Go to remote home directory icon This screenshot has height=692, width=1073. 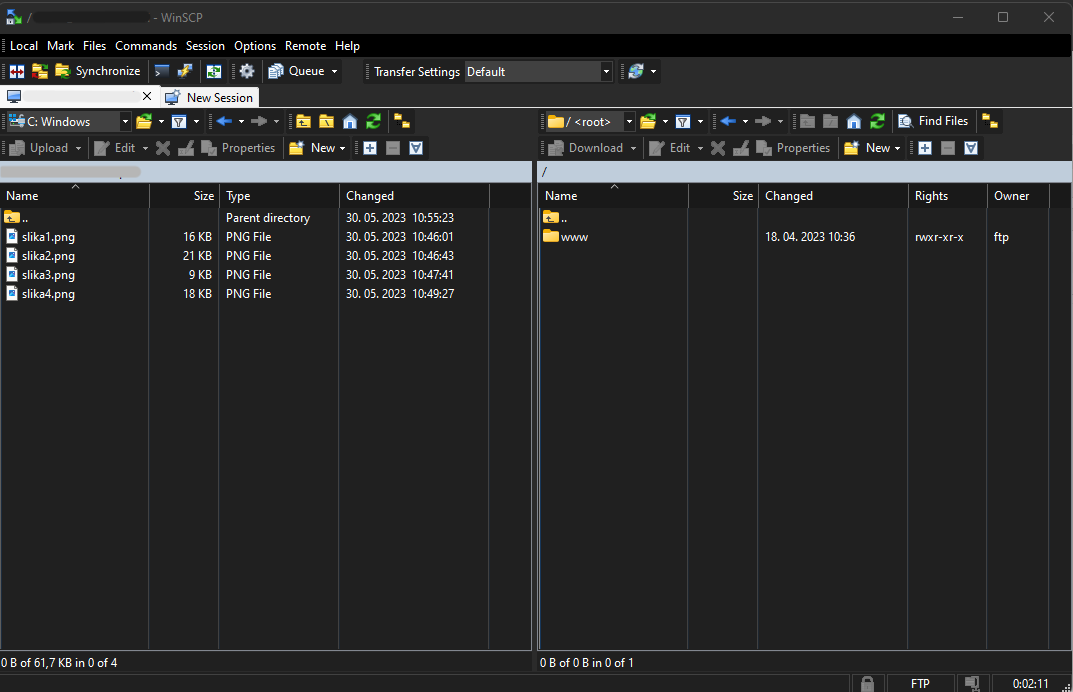(853, 122)
